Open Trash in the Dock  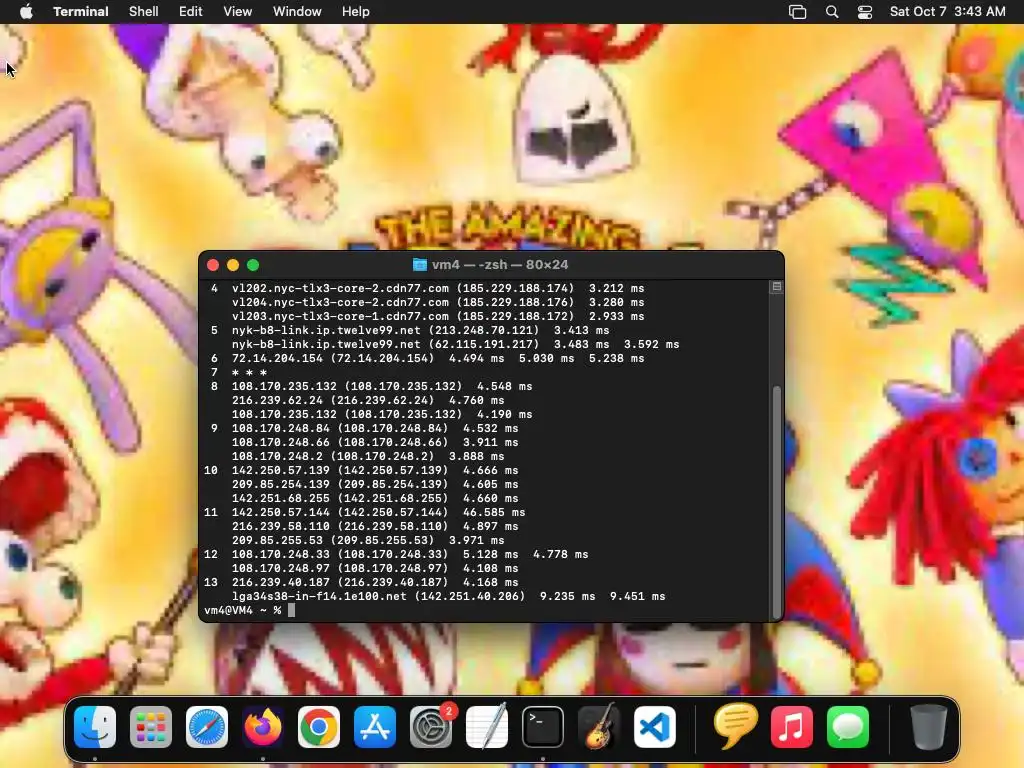click(x=928, y=727)
